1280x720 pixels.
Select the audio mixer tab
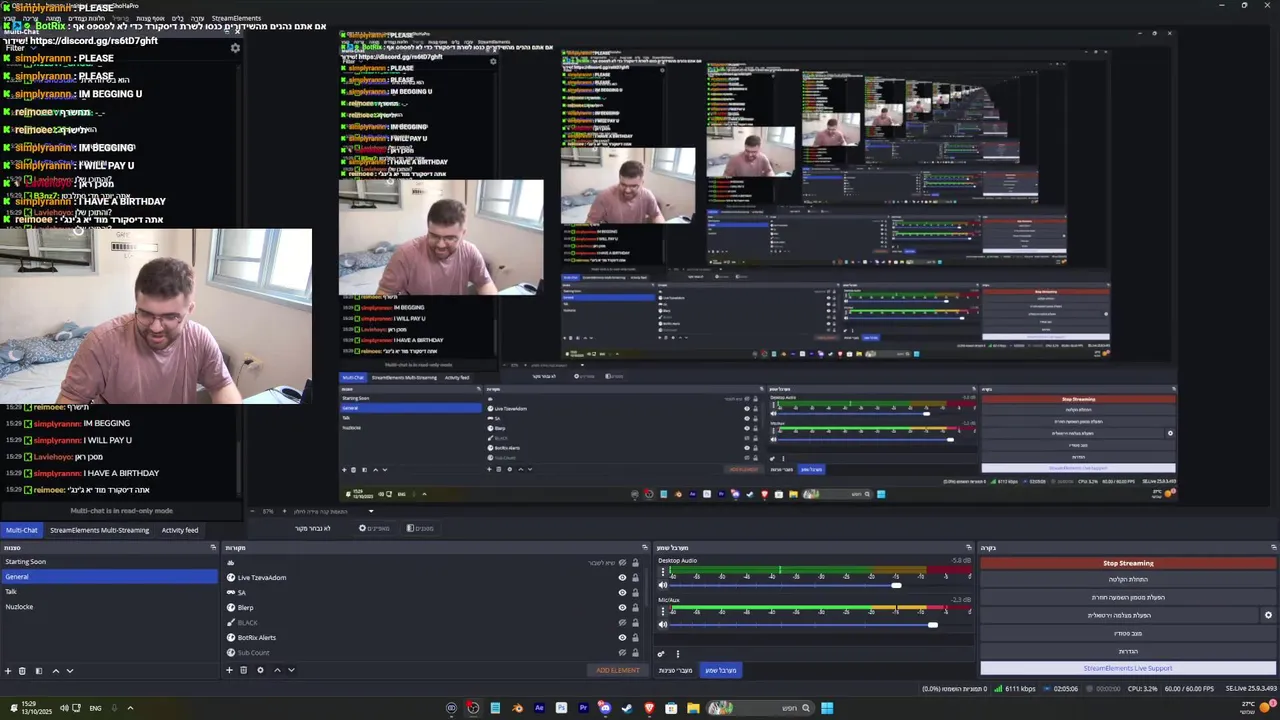pyautogui.click(x=720, y=670)
